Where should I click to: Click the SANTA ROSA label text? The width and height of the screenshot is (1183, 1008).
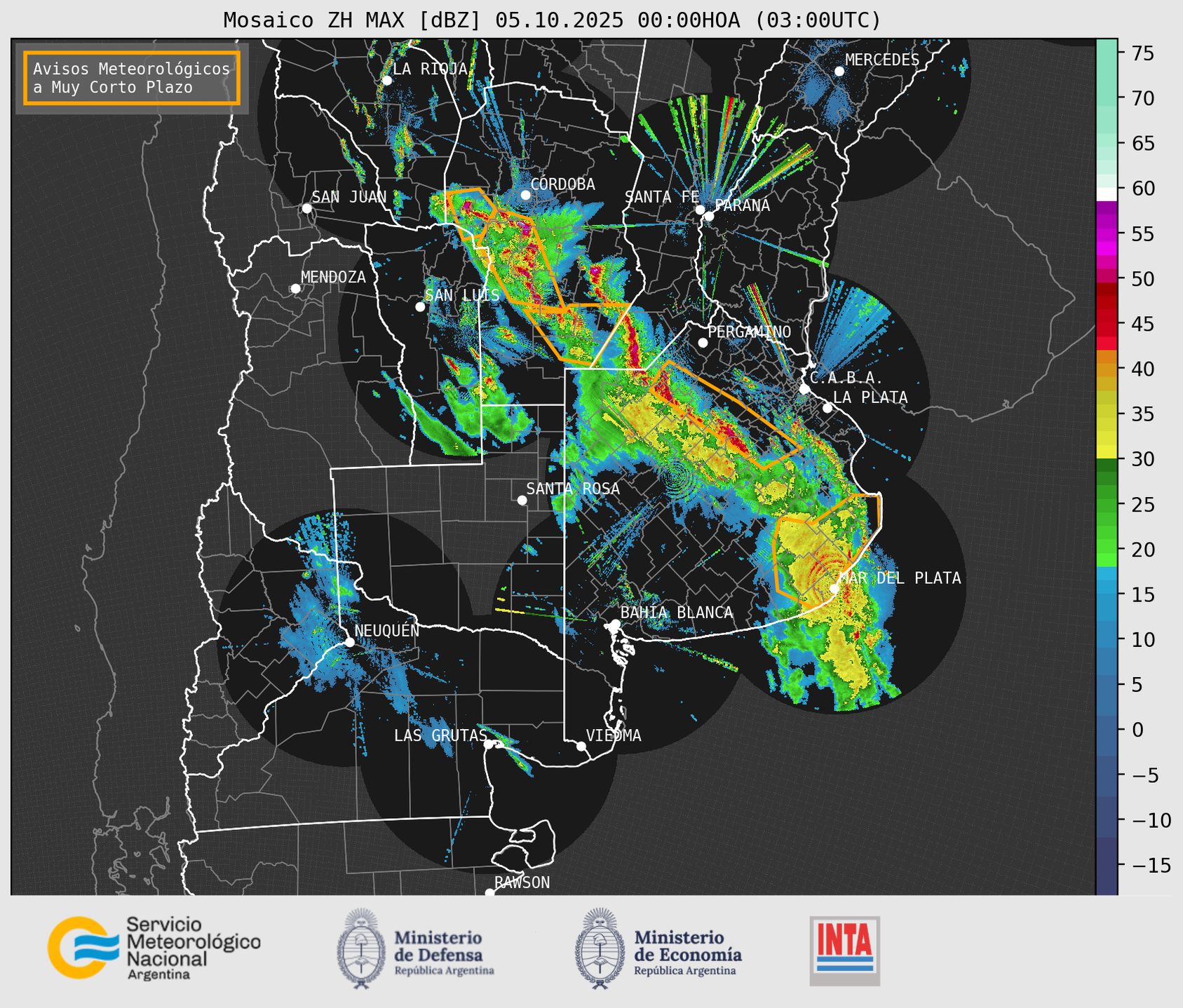click(x=573, y=489)
